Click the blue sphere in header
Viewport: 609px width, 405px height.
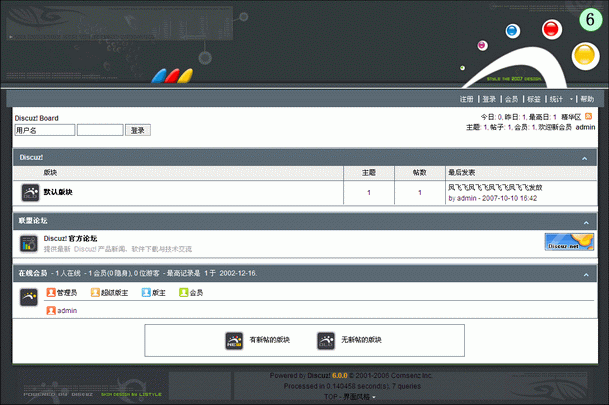coord(513,31)
